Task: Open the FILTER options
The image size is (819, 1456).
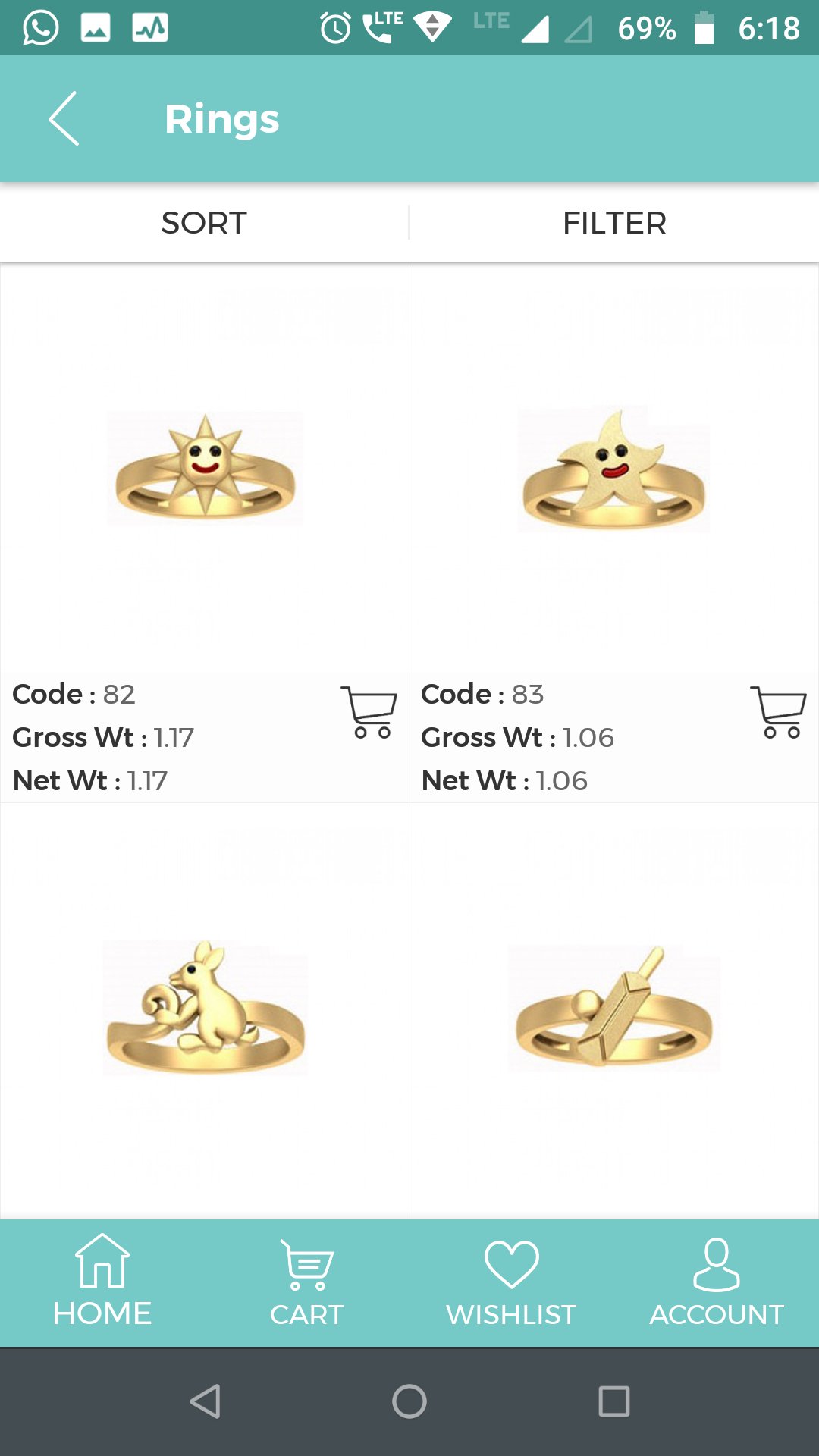Action: [x=615, y=223]
